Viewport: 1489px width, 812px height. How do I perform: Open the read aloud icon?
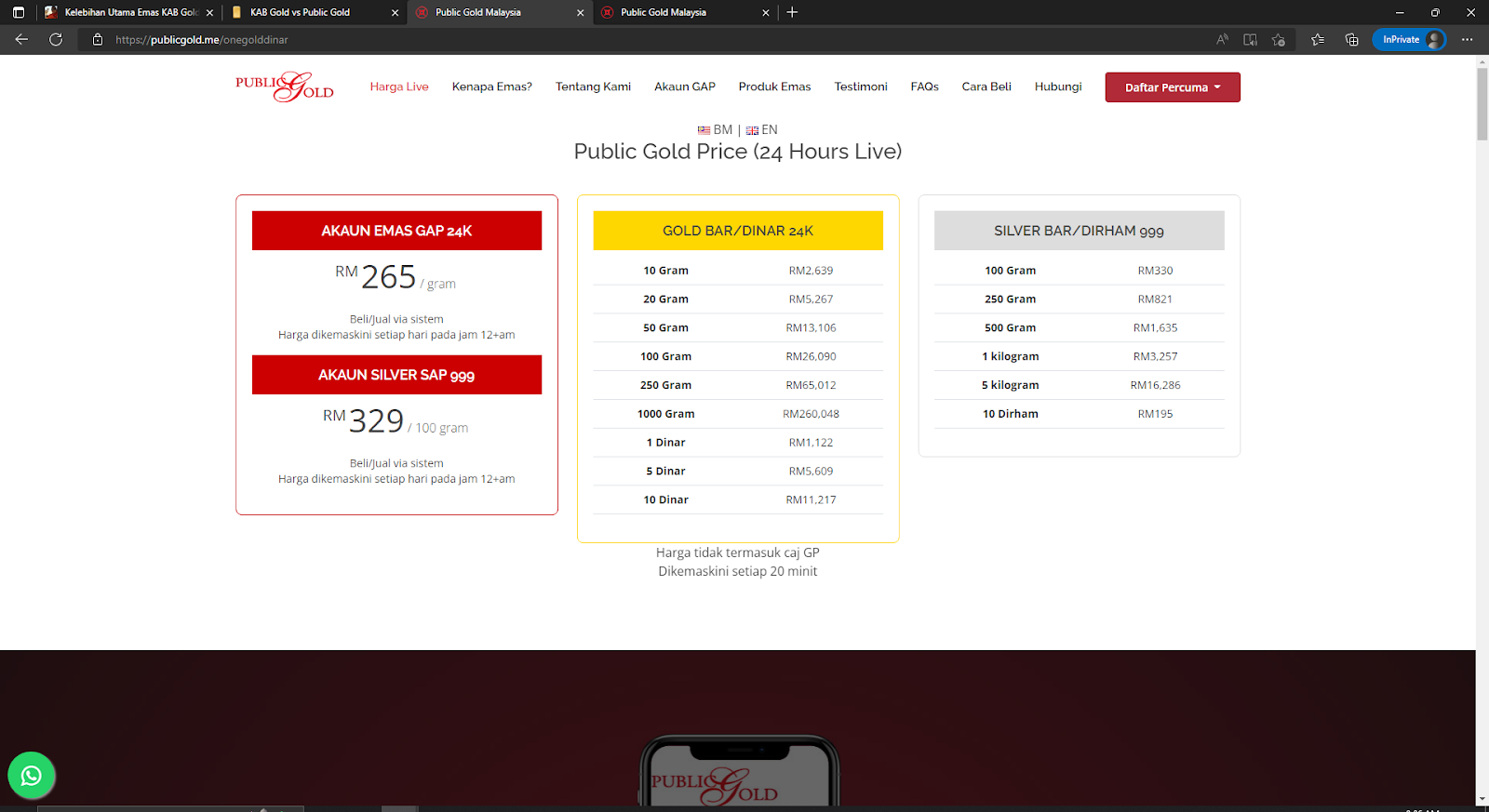[1222, 39]
